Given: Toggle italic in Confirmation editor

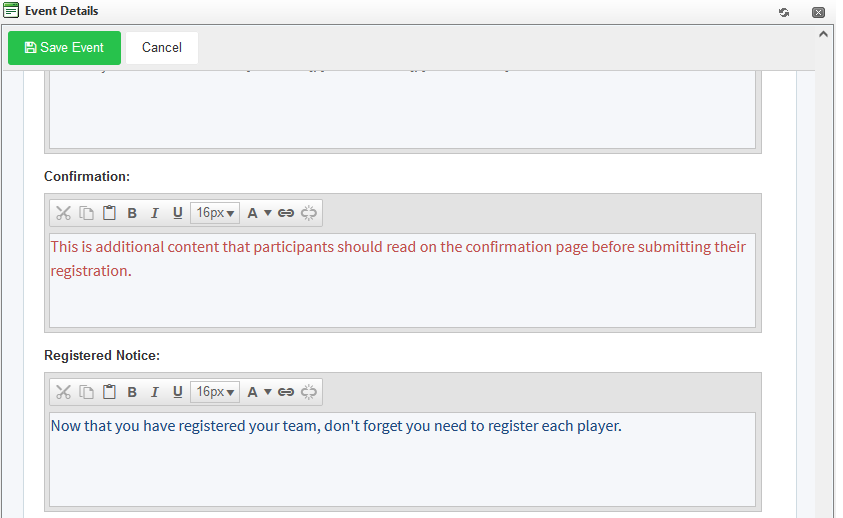Looking at the screenshot, I should 154,213.
